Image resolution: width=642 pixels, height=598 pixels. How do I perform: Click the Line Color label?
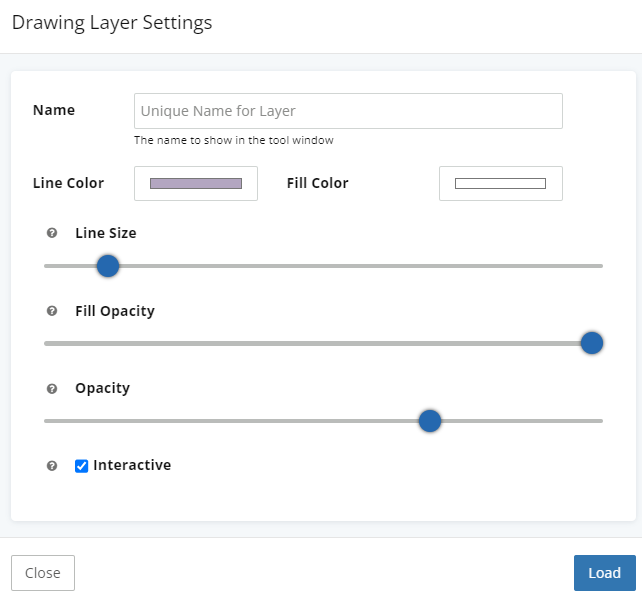point(68,183)
